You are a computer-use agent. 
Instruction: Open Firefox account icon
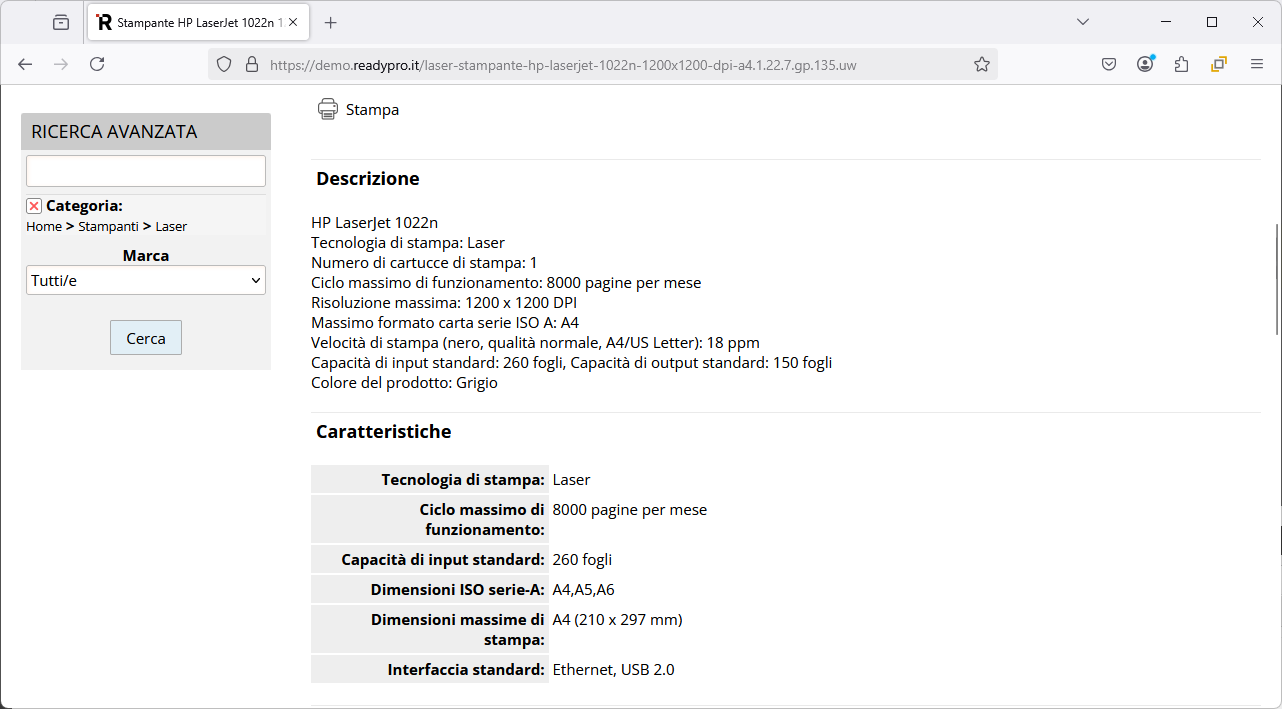tap(1145, 64)
